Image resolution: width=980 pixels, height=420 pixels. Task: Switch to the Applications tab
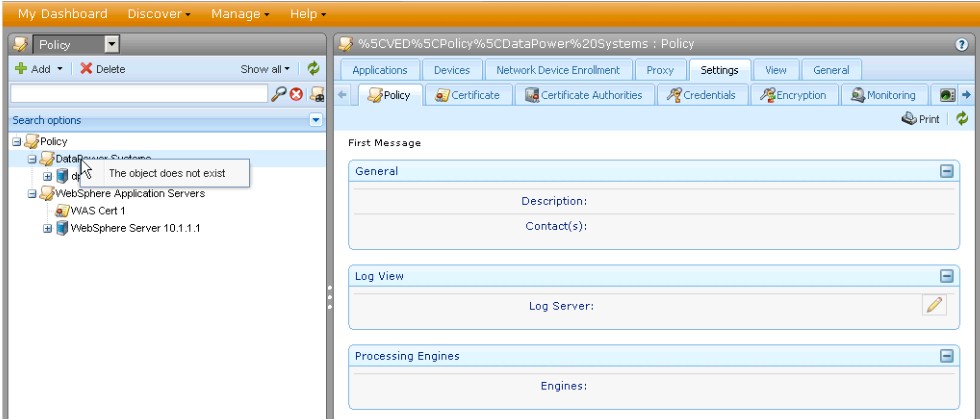point(380,70)
